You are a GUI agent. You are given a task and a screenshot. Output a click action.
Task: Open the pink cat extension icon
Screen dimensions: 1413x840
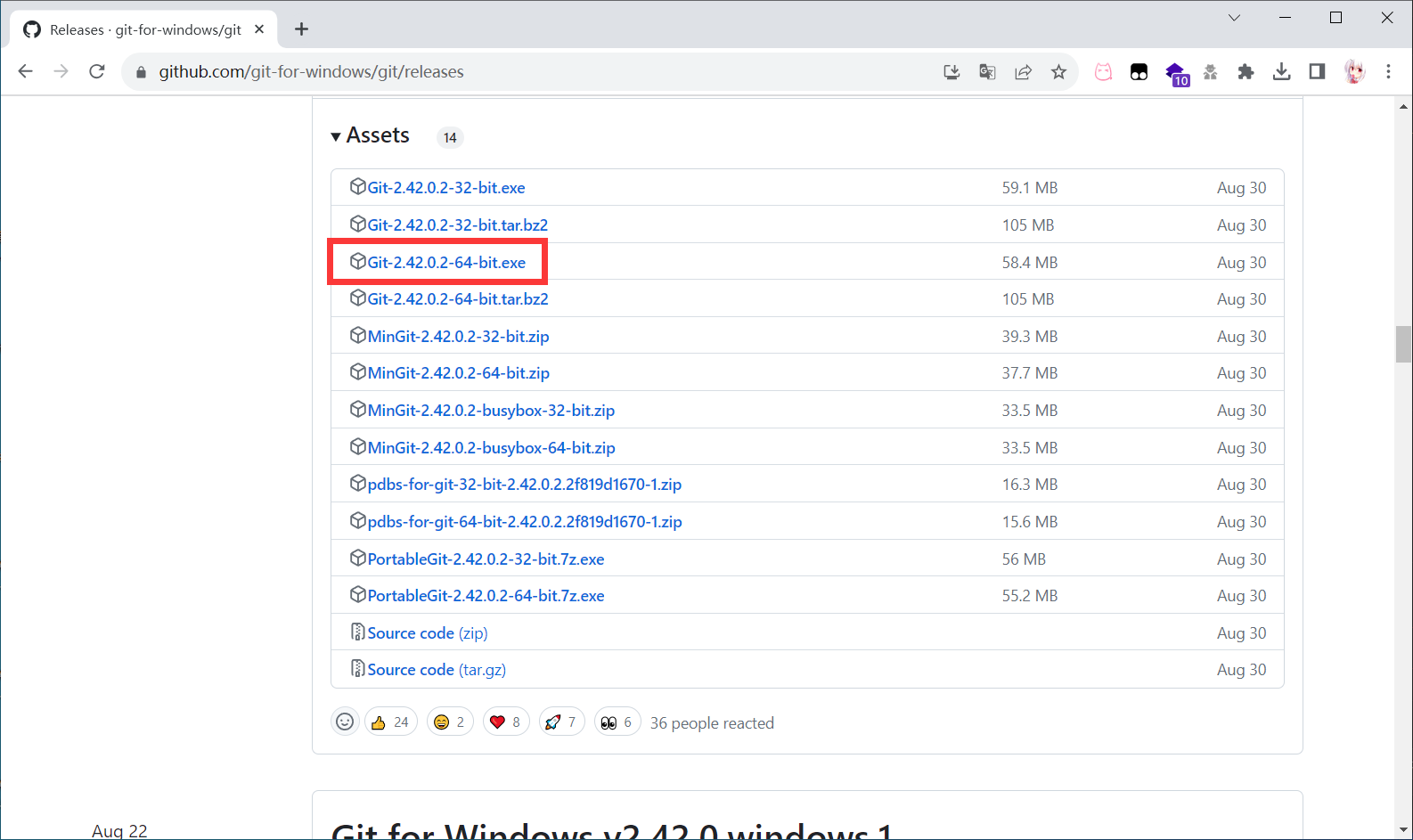pyautogui.click(x=1103, y=72)
